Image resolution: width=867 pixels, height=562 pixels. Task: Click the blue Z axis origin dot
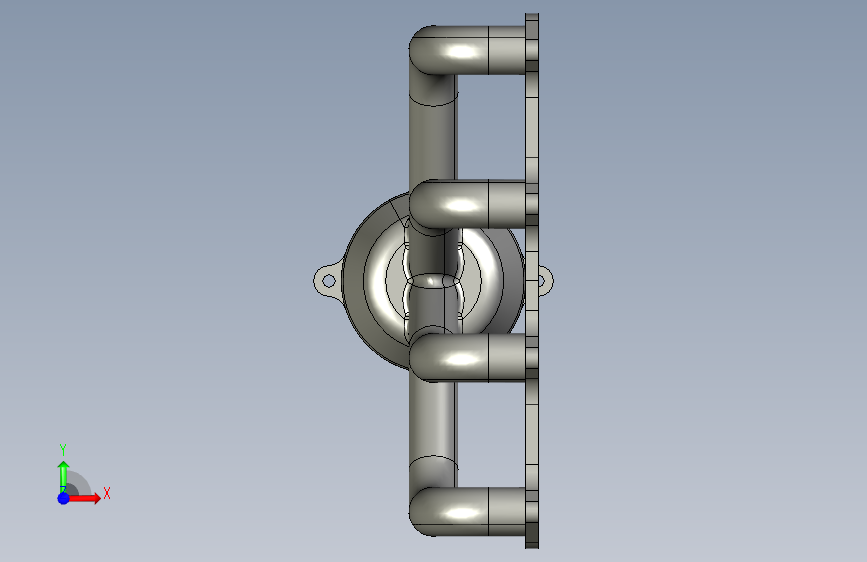(x=64, y=498)
